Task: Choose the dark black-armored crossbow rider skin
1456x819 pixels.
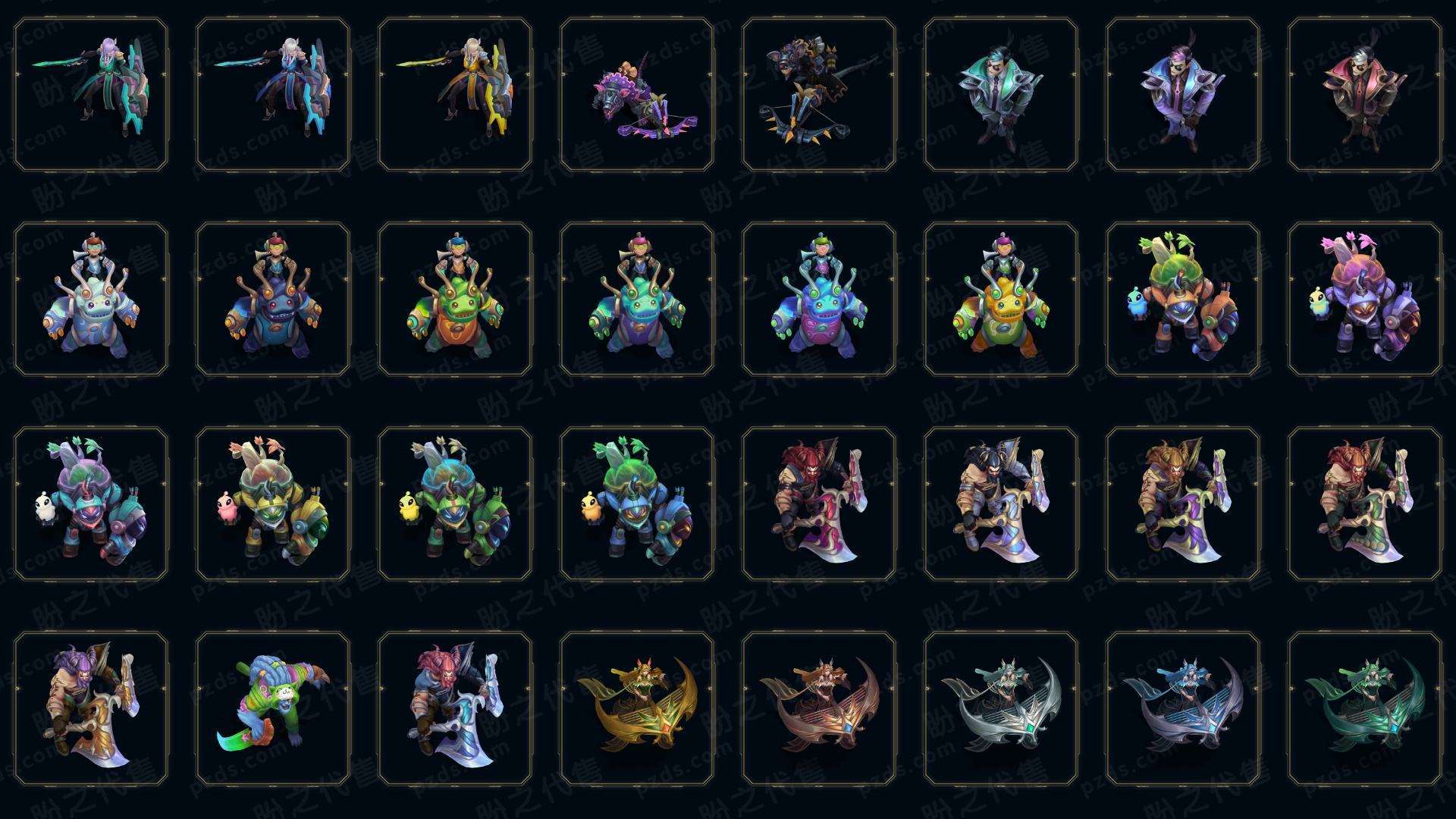Action: point(819,95)
